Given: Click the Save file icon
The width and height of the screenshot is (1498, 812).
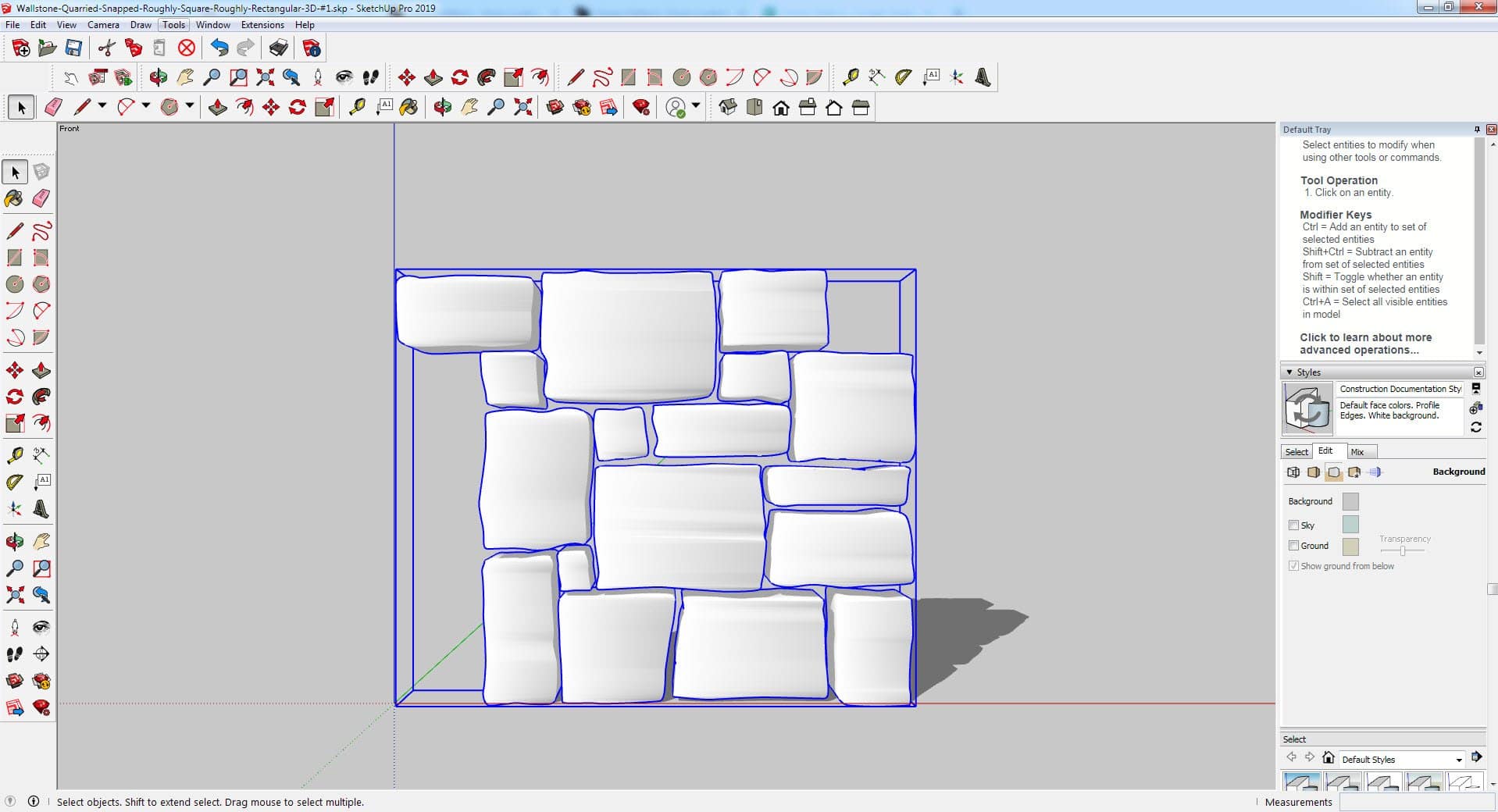Looking at the screenshot, I should (73, 48).
